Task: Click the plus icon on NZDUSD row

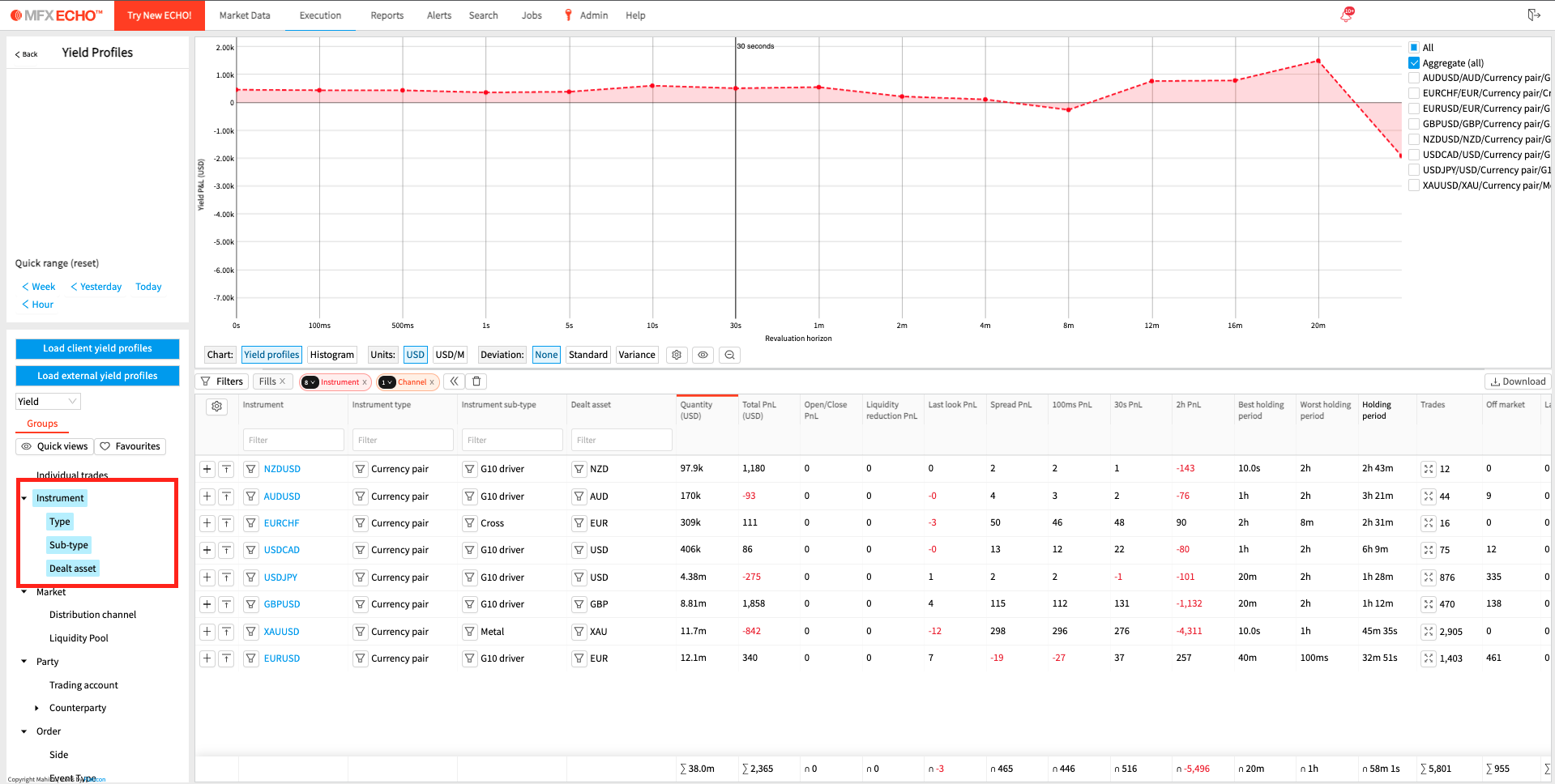Action: click(x=207, y=469)
